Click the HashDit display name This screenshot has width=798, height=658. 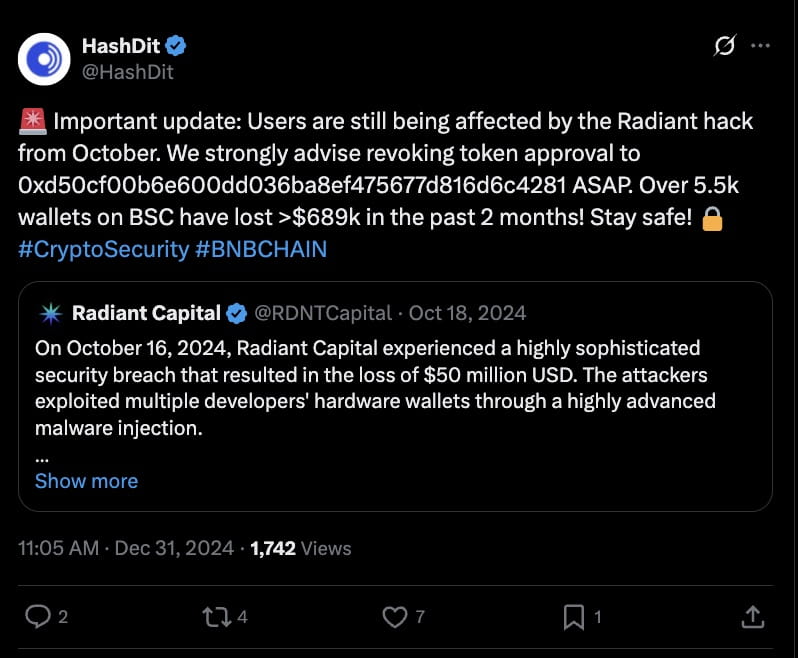[121, 46]
